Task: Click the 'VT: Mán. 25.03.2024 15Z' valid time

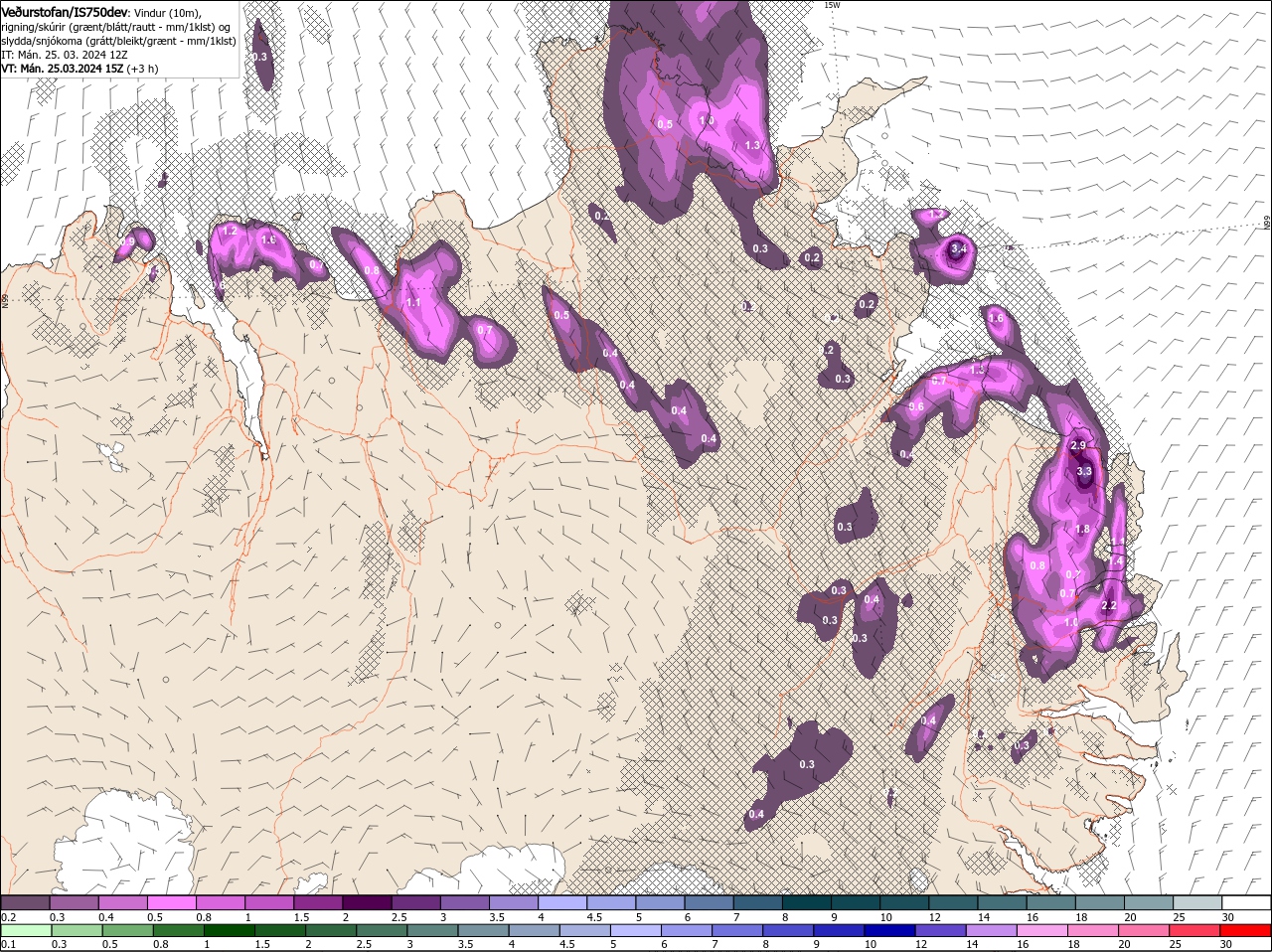Action: point(62,69)
